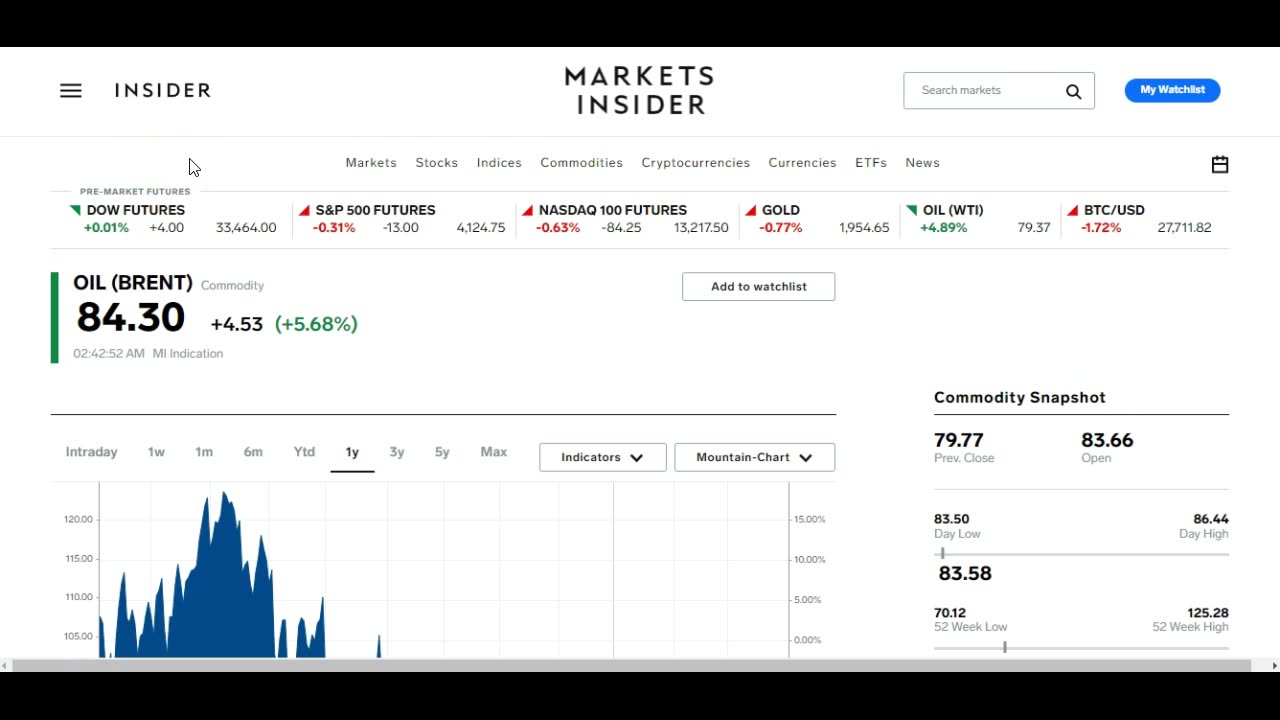Open the Stocks menu item
Screen dimensions: 1280x720
click(437, 163)
